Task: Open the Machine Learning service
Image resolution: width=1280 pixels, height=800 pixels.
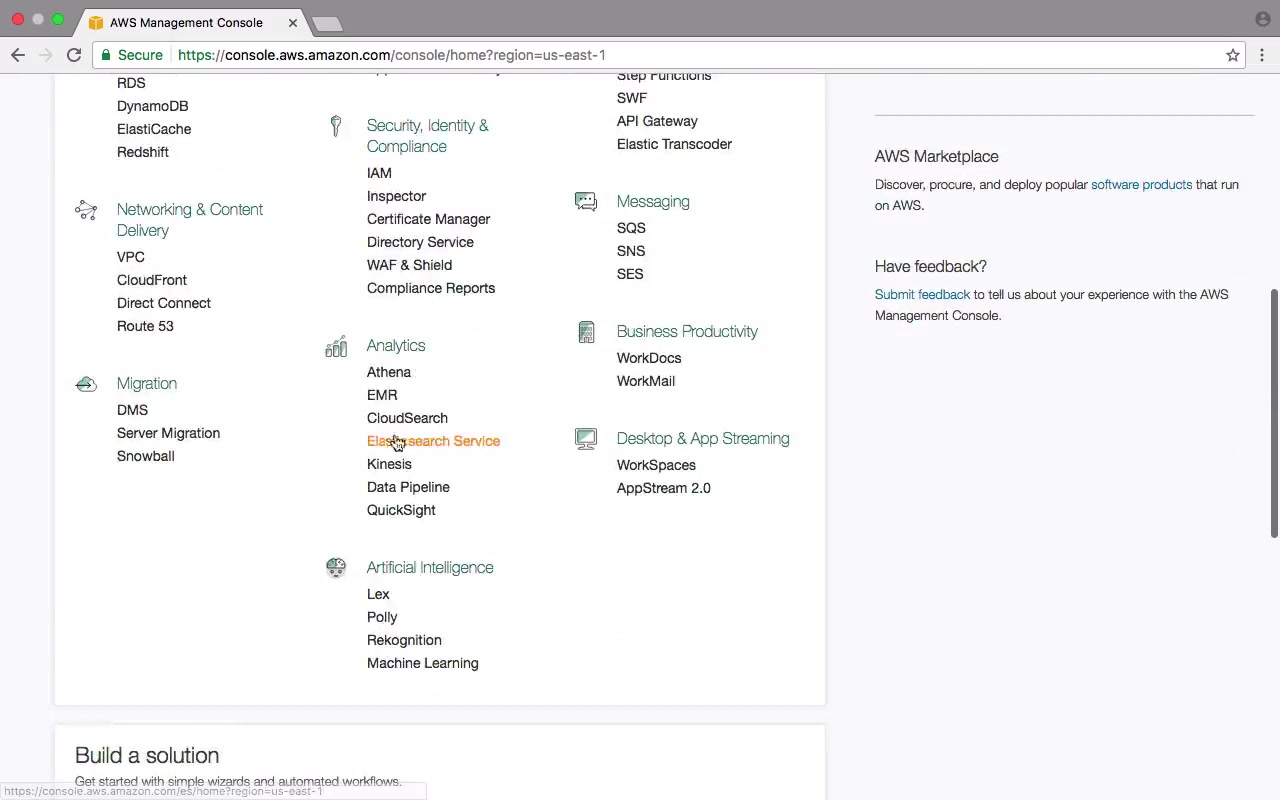Action: click(x=422, y=663)
